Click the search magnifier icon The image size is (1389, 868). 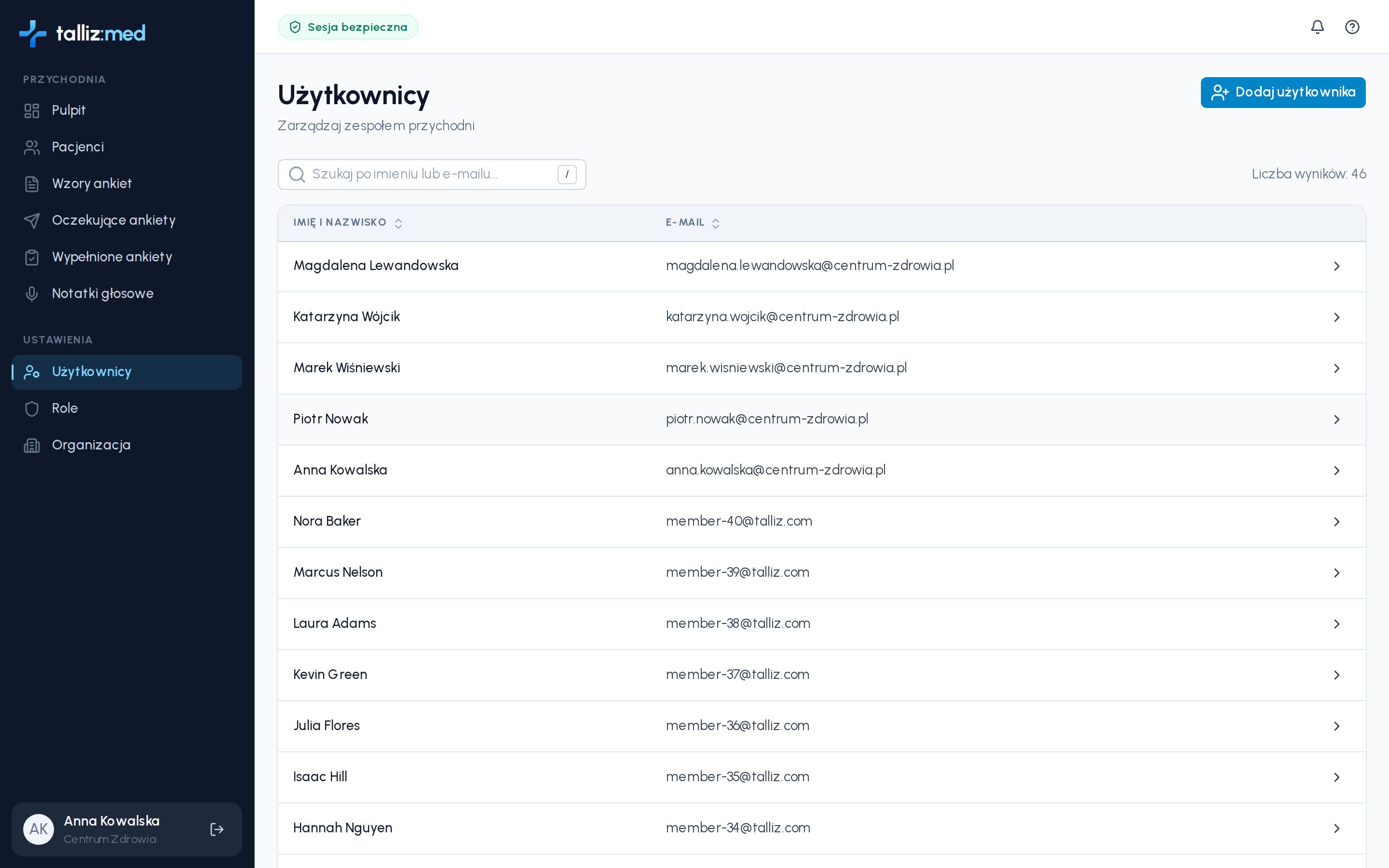tap(297, 175)
